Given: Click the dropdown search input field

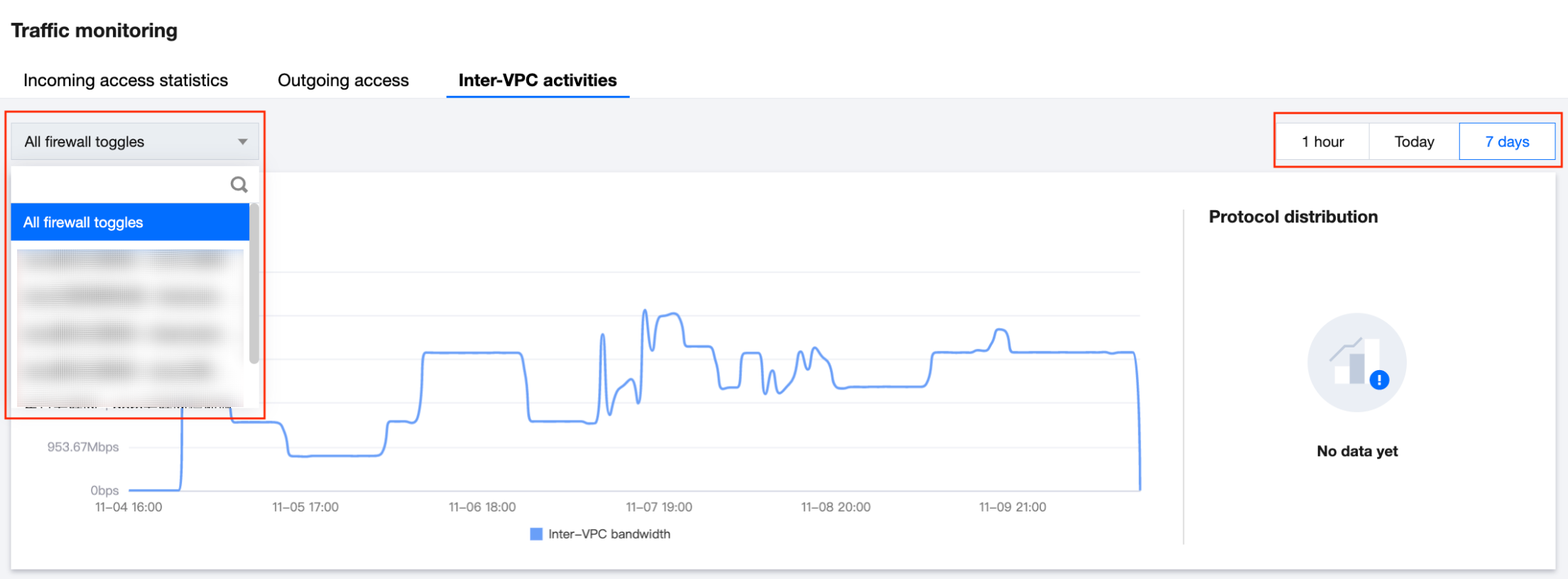Looking at the screenshot, I should pyautogui.click(x=121, y=185).
